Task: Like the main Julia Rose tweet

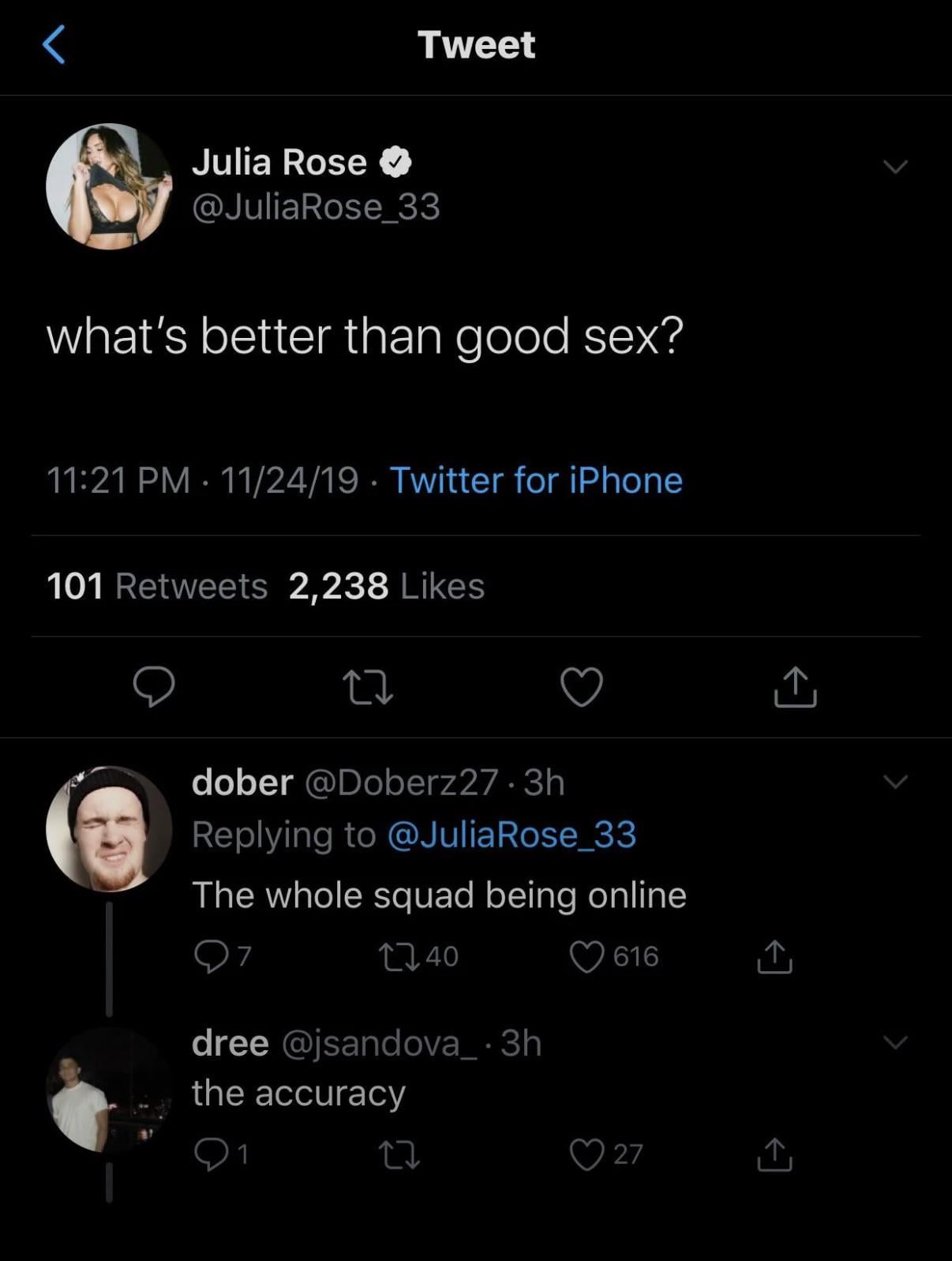Action: click(582, 686)
